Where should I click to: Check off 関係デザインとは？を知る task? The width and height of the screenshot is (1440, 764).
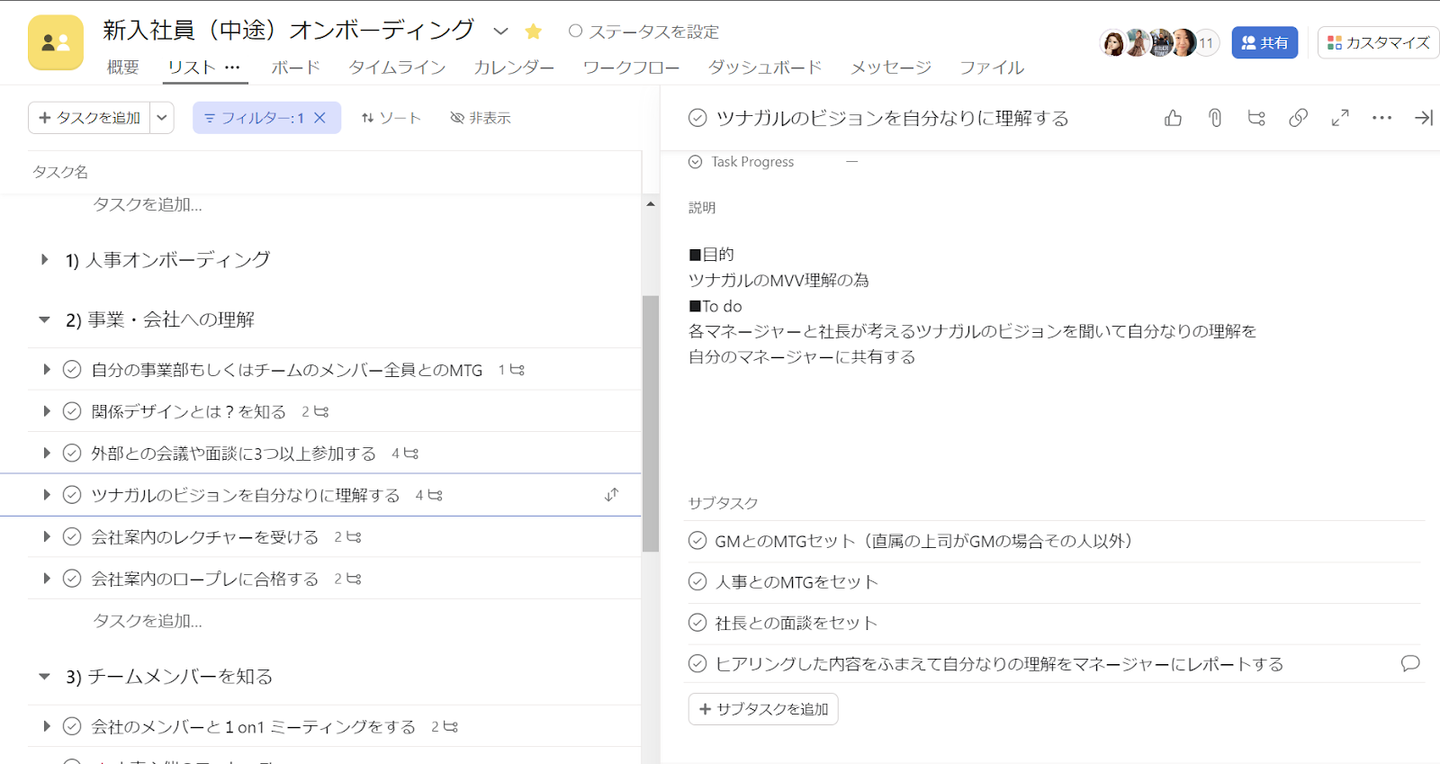(72, 412)
